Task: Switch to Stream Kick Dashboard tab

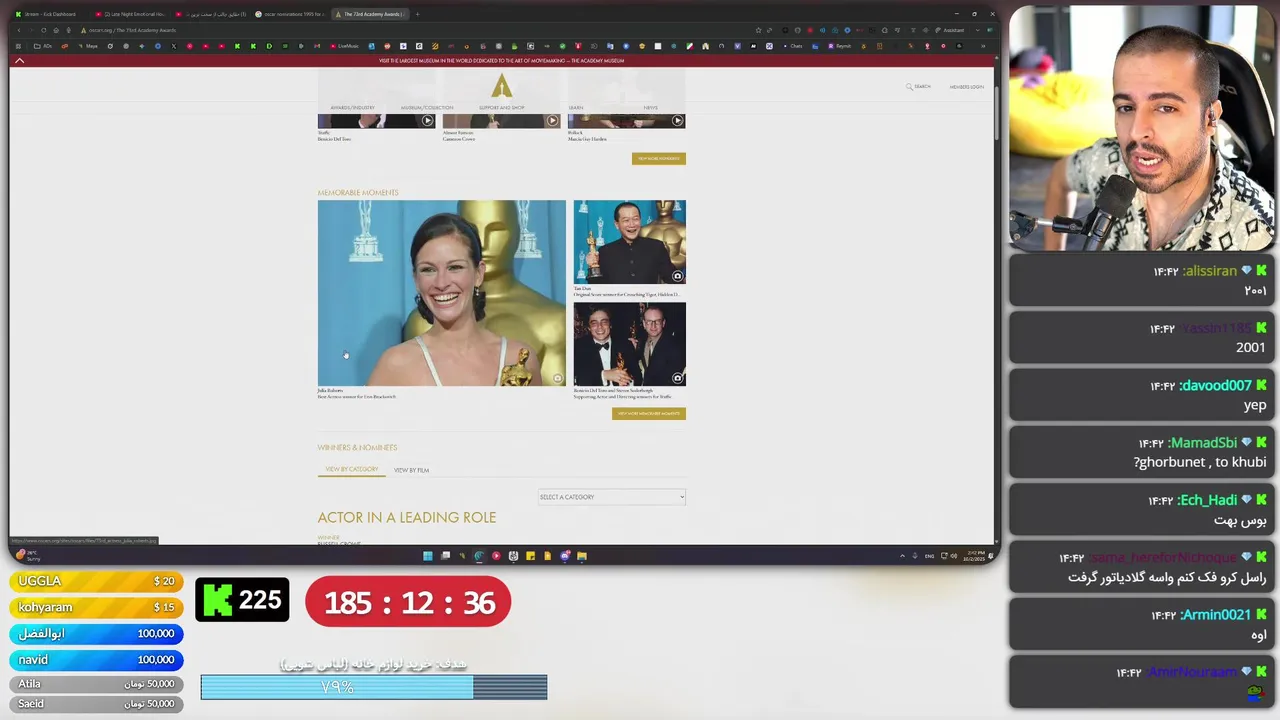Action: pos(47,14)
